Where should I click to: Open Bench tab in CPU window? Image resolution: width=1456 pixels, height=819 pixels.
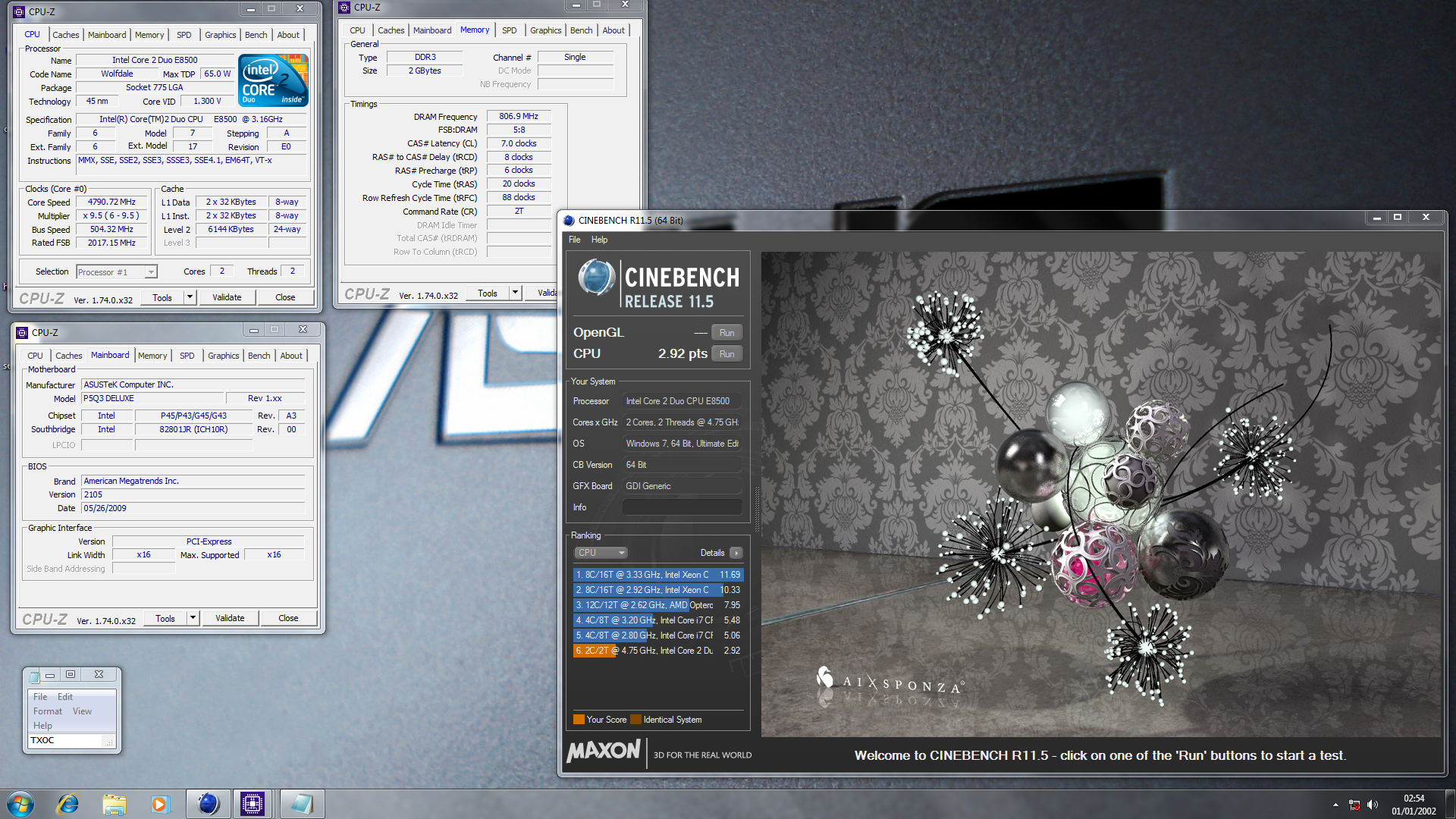pyautogui.click(x=256, y=35)
